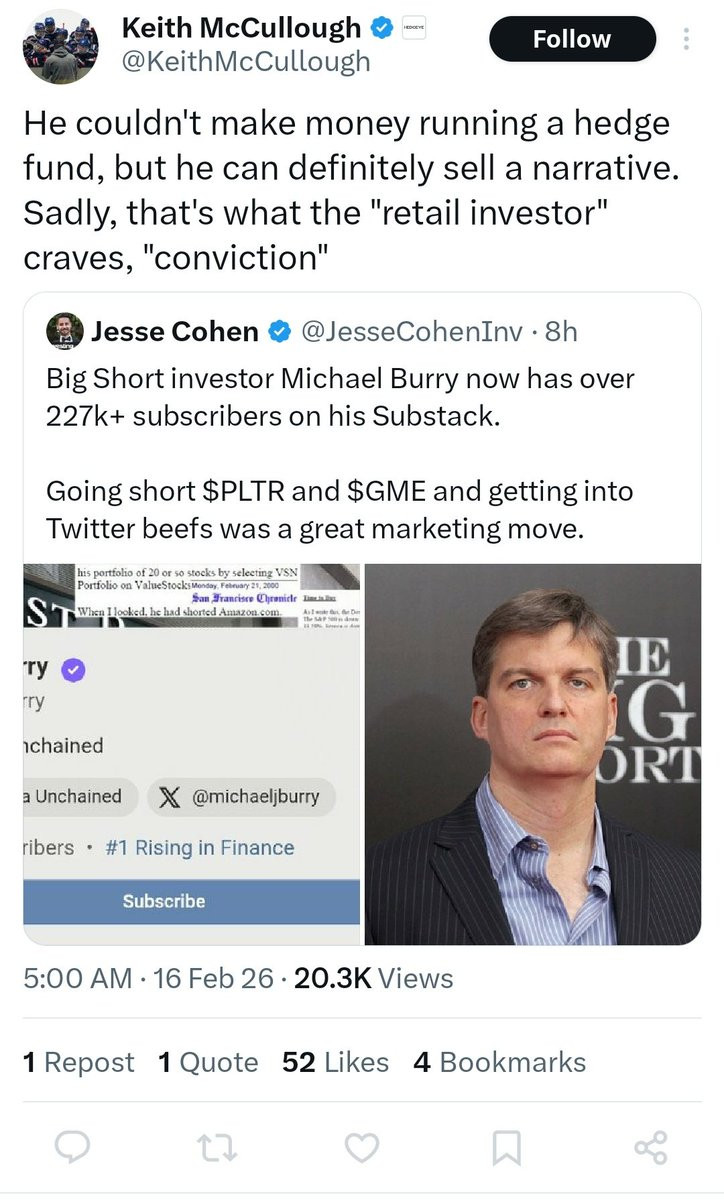
Task: Open Keith McCullough's profile picture
Action: [60, 46]
